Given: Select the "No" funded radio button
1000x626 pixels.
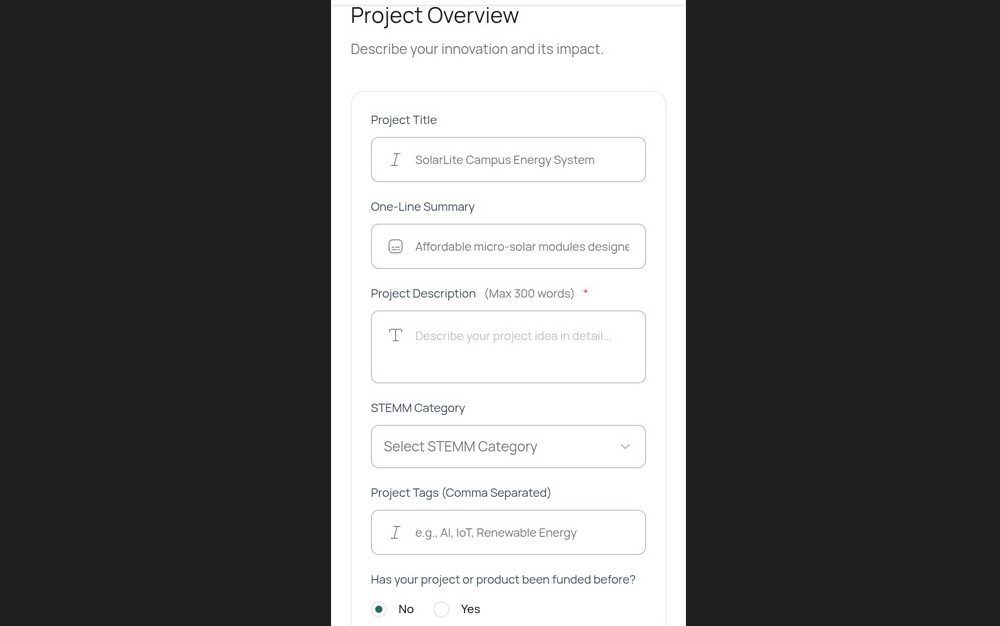Looking at the screenshot, I should tap(379, 609).
